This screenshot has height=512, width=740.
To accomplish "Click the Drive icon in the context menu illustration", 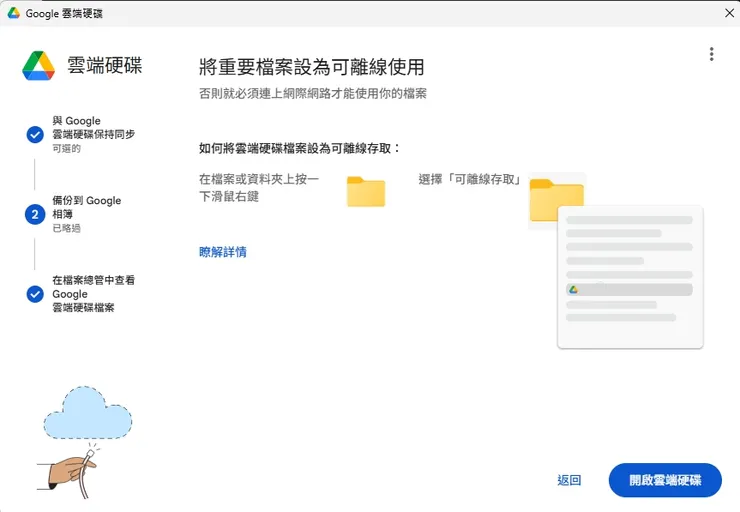I will [573, 289].
